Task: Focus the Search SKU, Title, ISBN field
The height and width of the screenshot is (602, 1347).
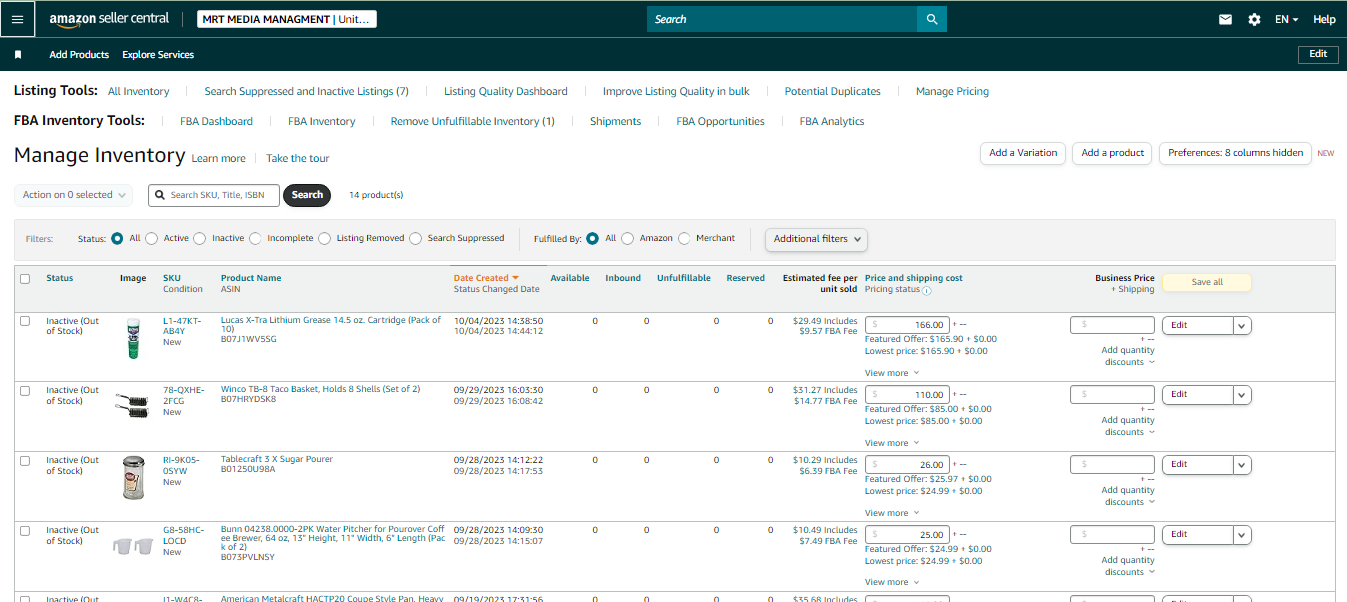Action: (x=214, y=195)
